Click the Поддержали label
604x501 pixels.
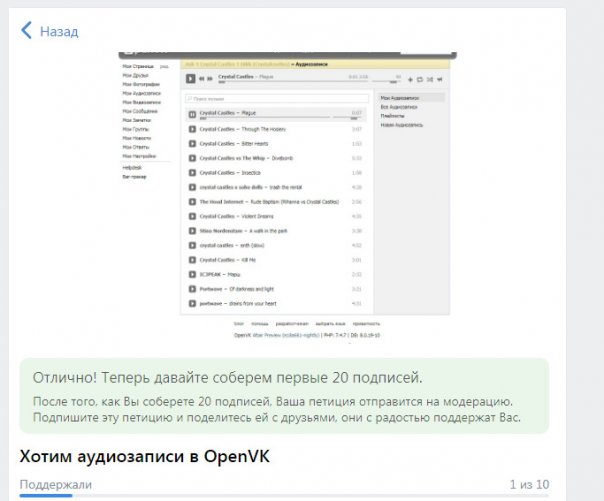pyautogui.click(x=56, y=484)
